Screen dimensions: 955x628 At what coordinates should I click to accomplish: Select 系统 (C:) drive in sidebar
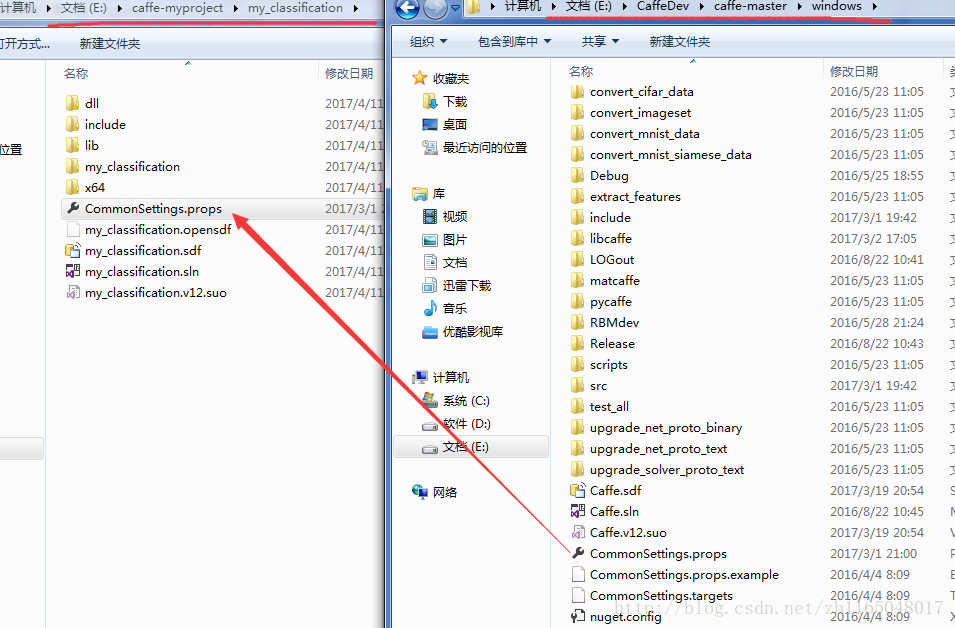[466, 400]
